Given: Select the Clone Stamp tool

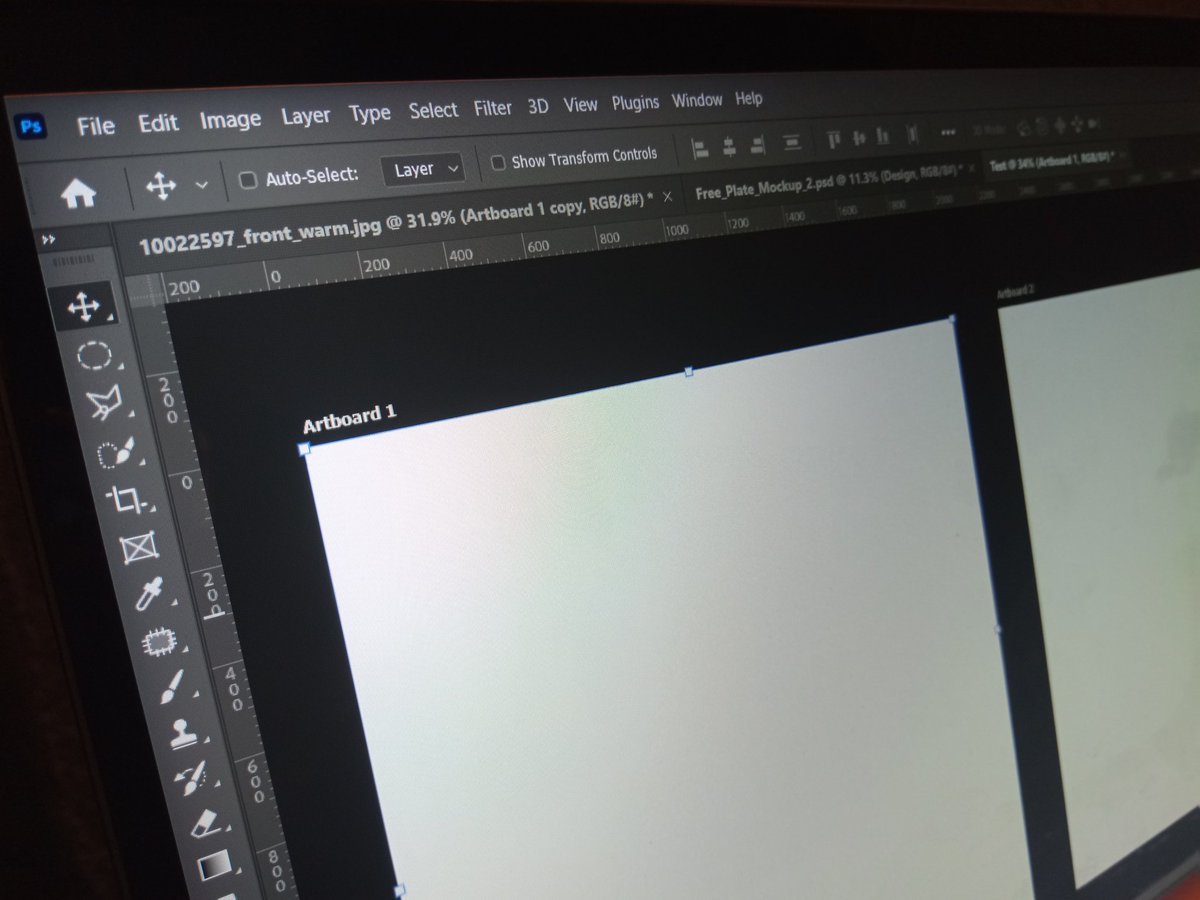Looking at the screenshot, I should [x=182, y=735].
